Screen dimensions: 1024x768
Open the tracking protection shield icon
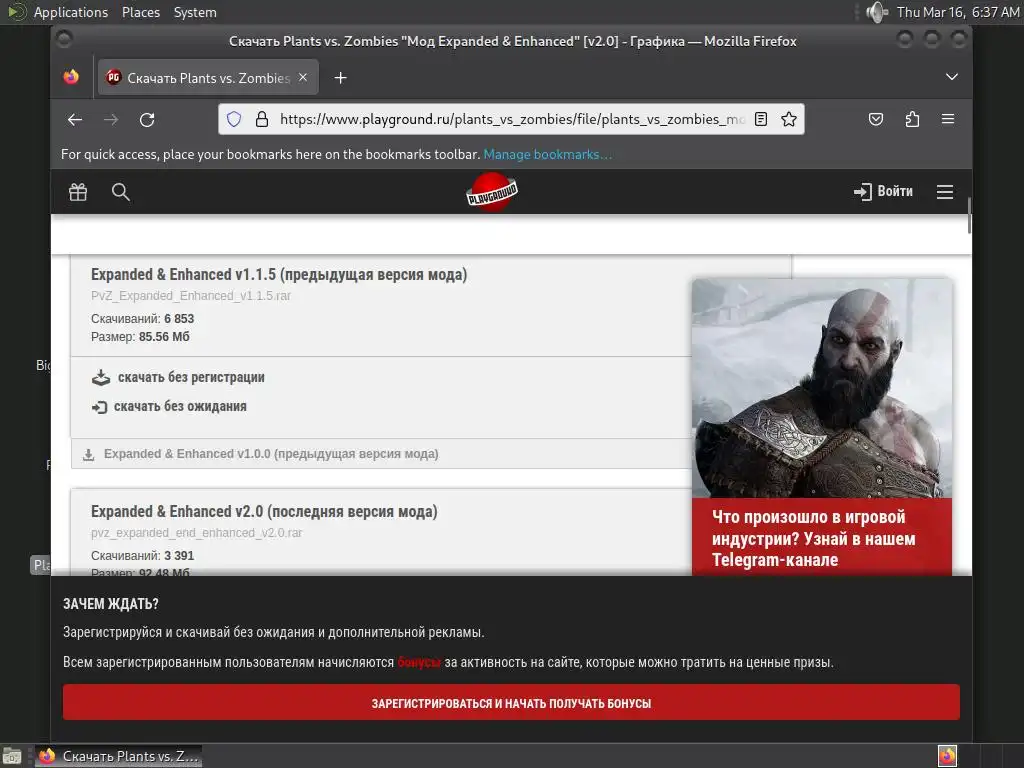coord(234,119)
